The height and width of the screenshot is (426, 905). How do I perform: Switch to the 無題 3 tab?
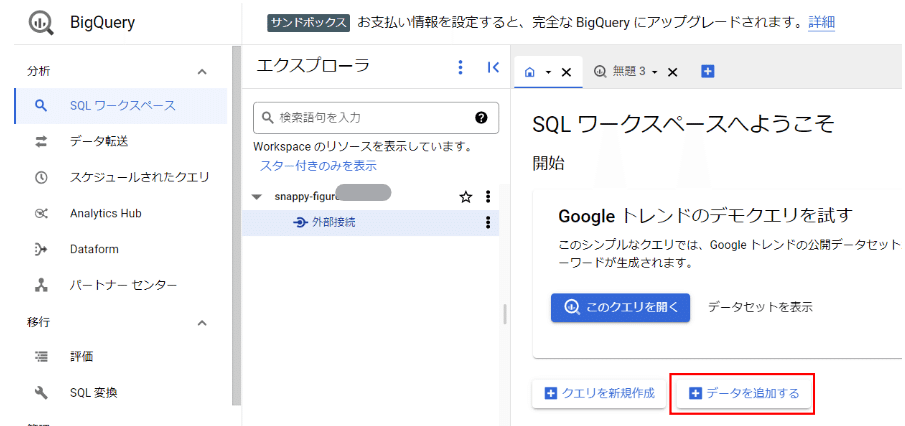(620, 72)
